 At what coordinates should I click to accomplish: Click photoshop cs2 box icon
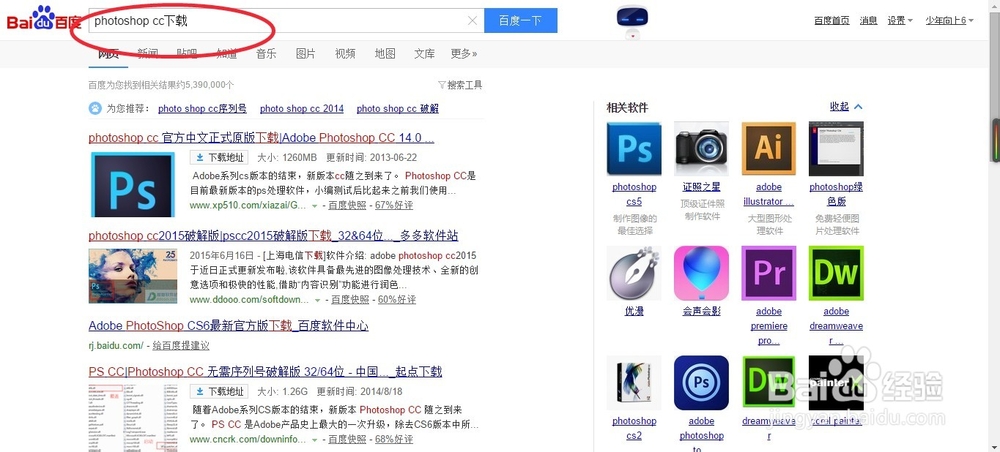[x=634, y=383]
